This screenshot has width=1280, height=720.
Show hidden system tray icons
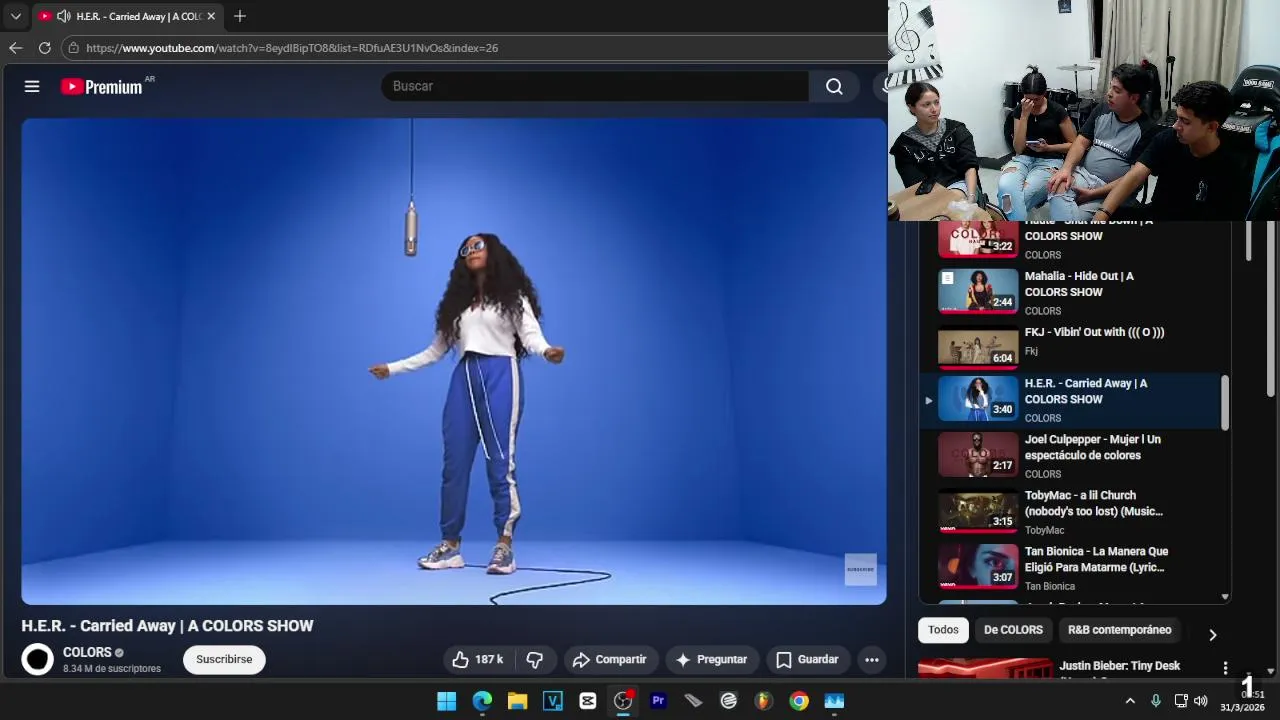1130,701
